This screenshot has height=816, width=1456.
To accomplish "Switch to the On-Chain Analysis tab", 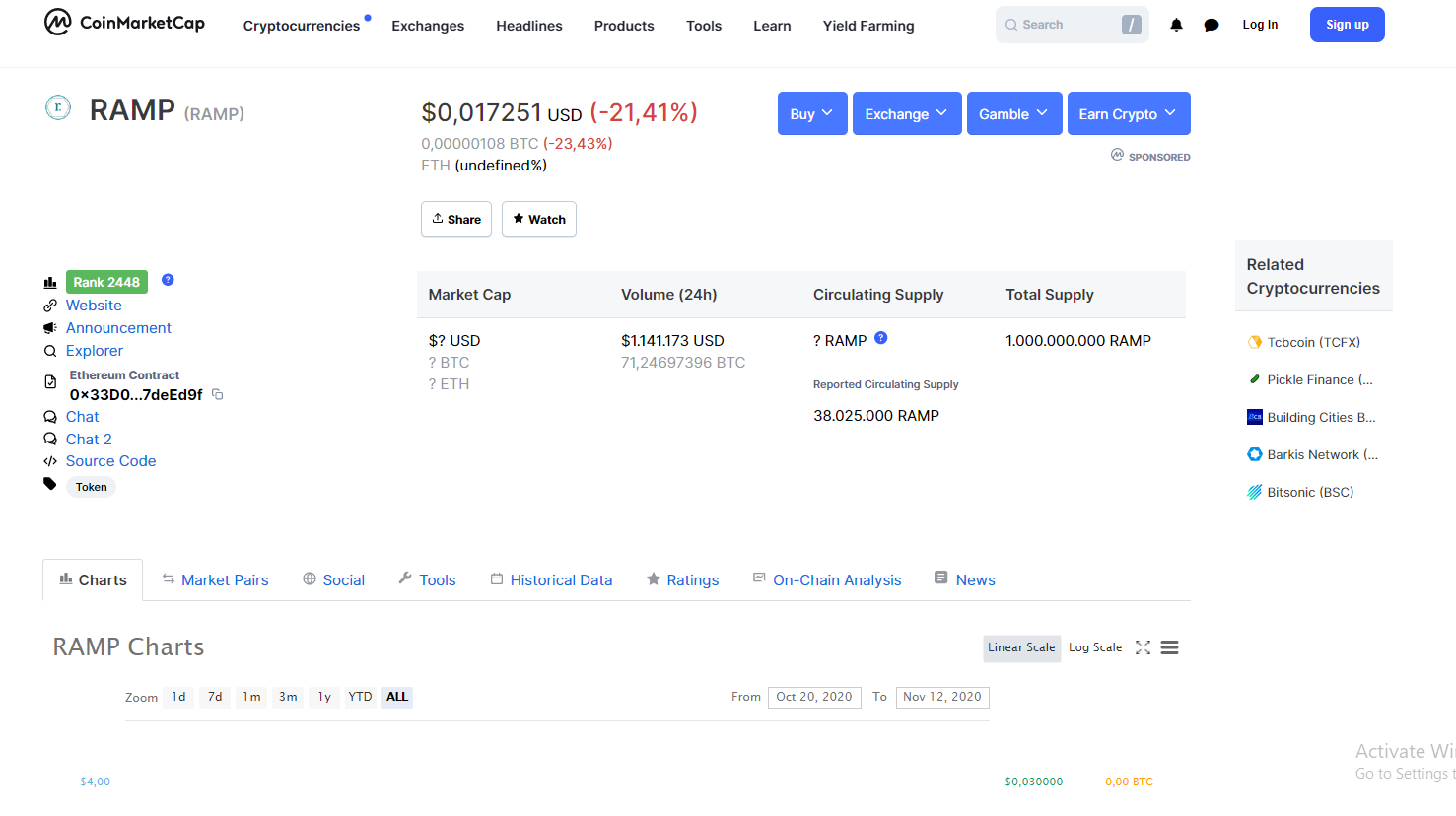I will point(827,580).
